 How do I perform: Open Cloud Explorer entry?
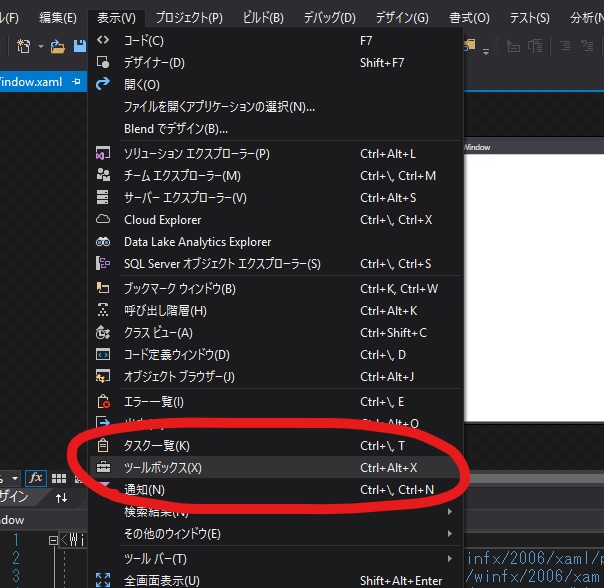pos(275,220)
